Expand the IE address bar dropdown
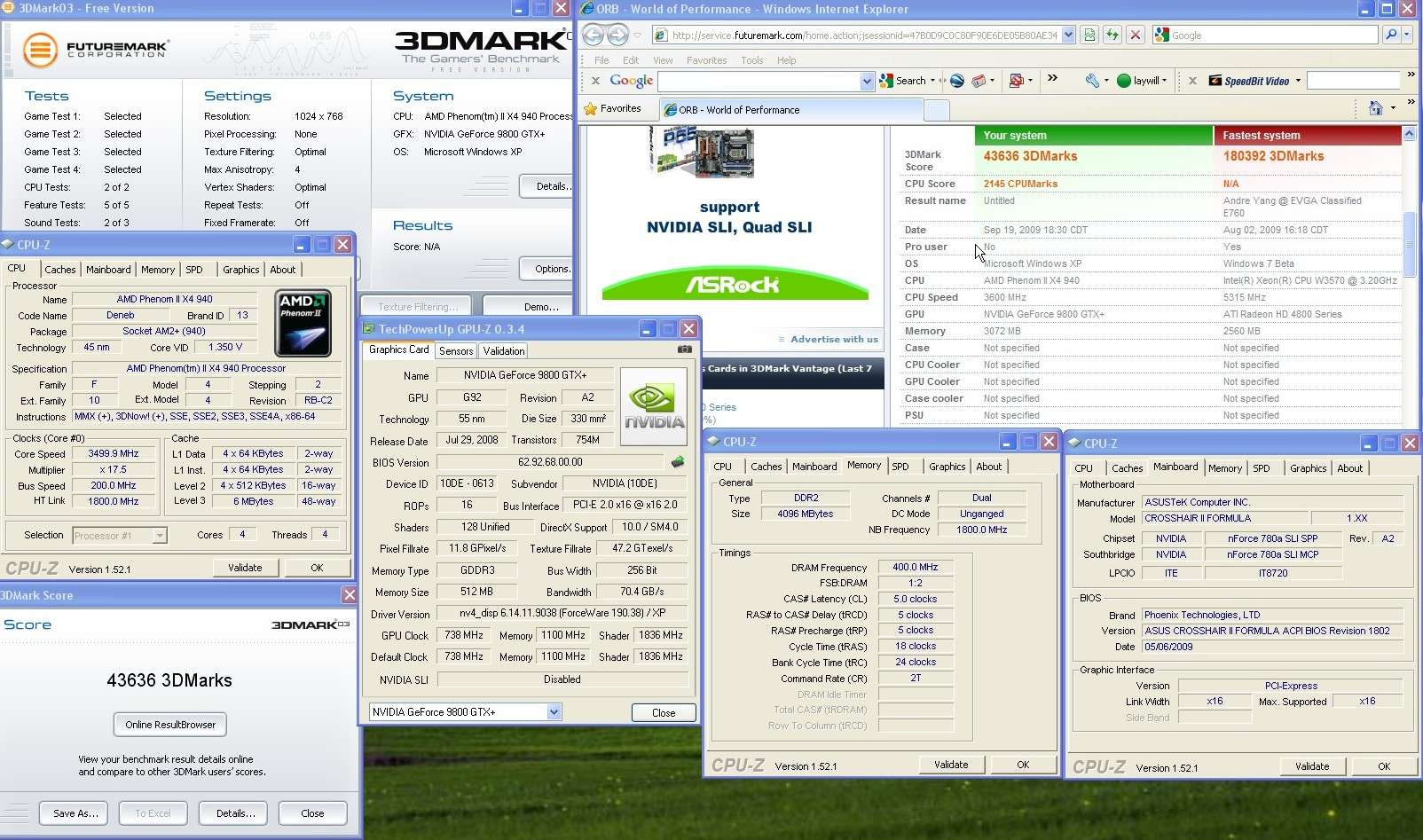 [x=1068, y=35]
